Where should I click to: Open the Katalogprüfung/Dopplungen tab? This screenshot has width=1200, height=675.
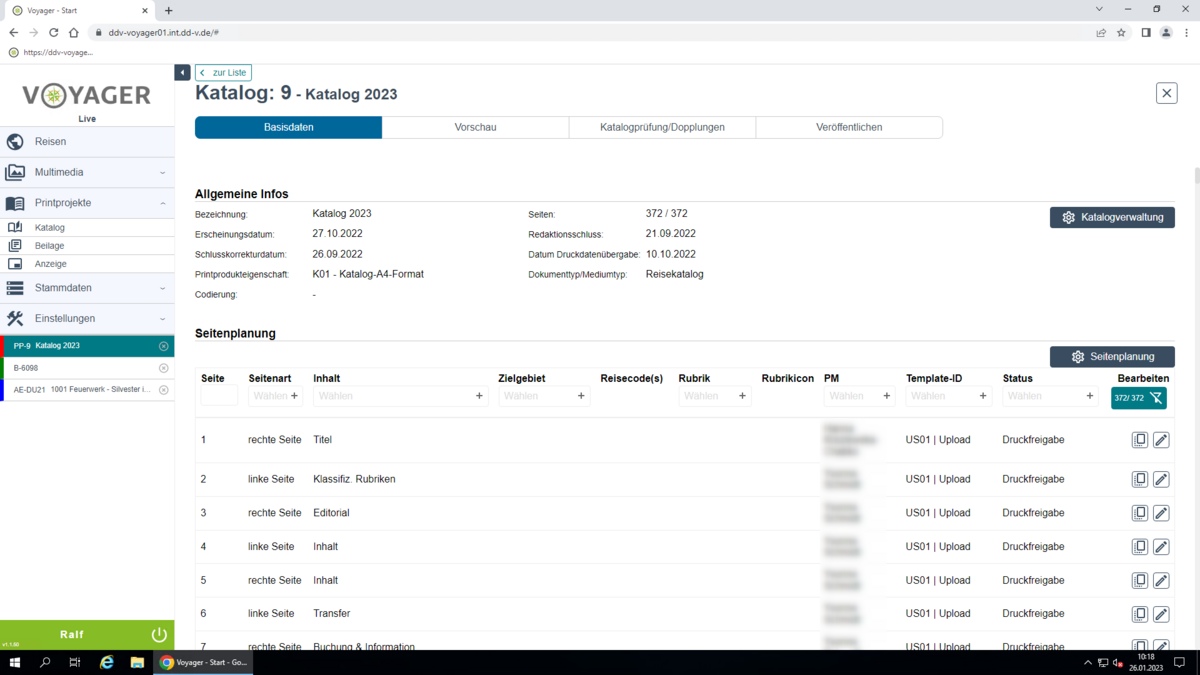click(662, 127)
